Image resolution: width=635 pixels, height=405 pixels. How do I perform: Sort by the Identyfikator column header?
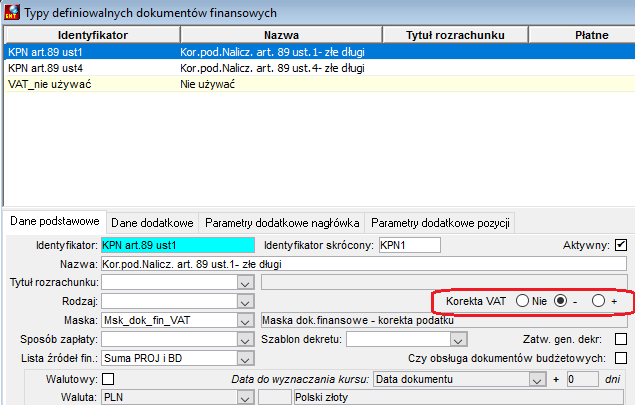92,35
